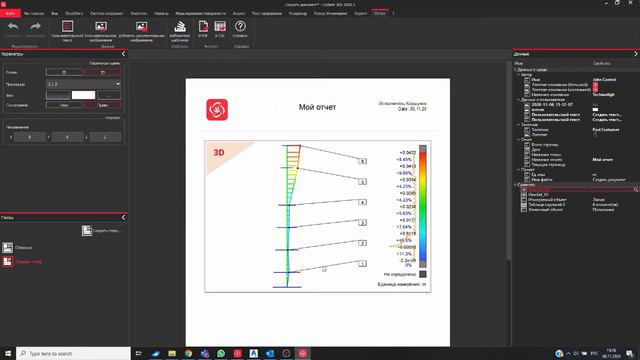Redo the last action in ribbon
640x360 pixels.
click(36, 29)
